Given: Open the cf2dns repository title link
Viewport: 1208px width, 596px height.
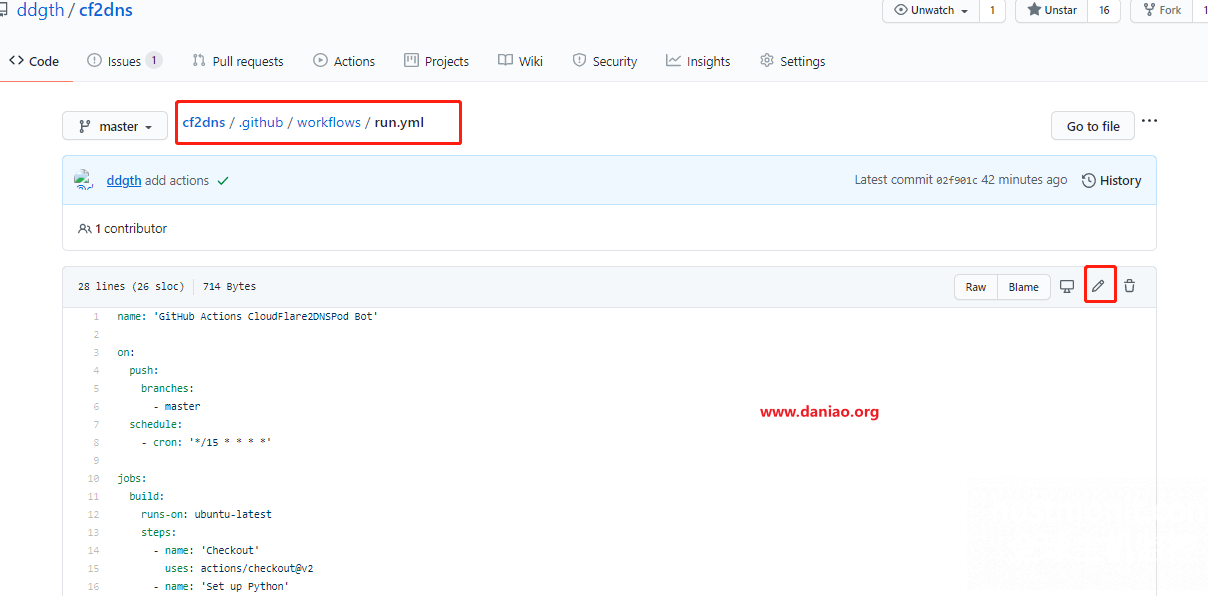Looking at the screenshot, I should pos(106,11).
